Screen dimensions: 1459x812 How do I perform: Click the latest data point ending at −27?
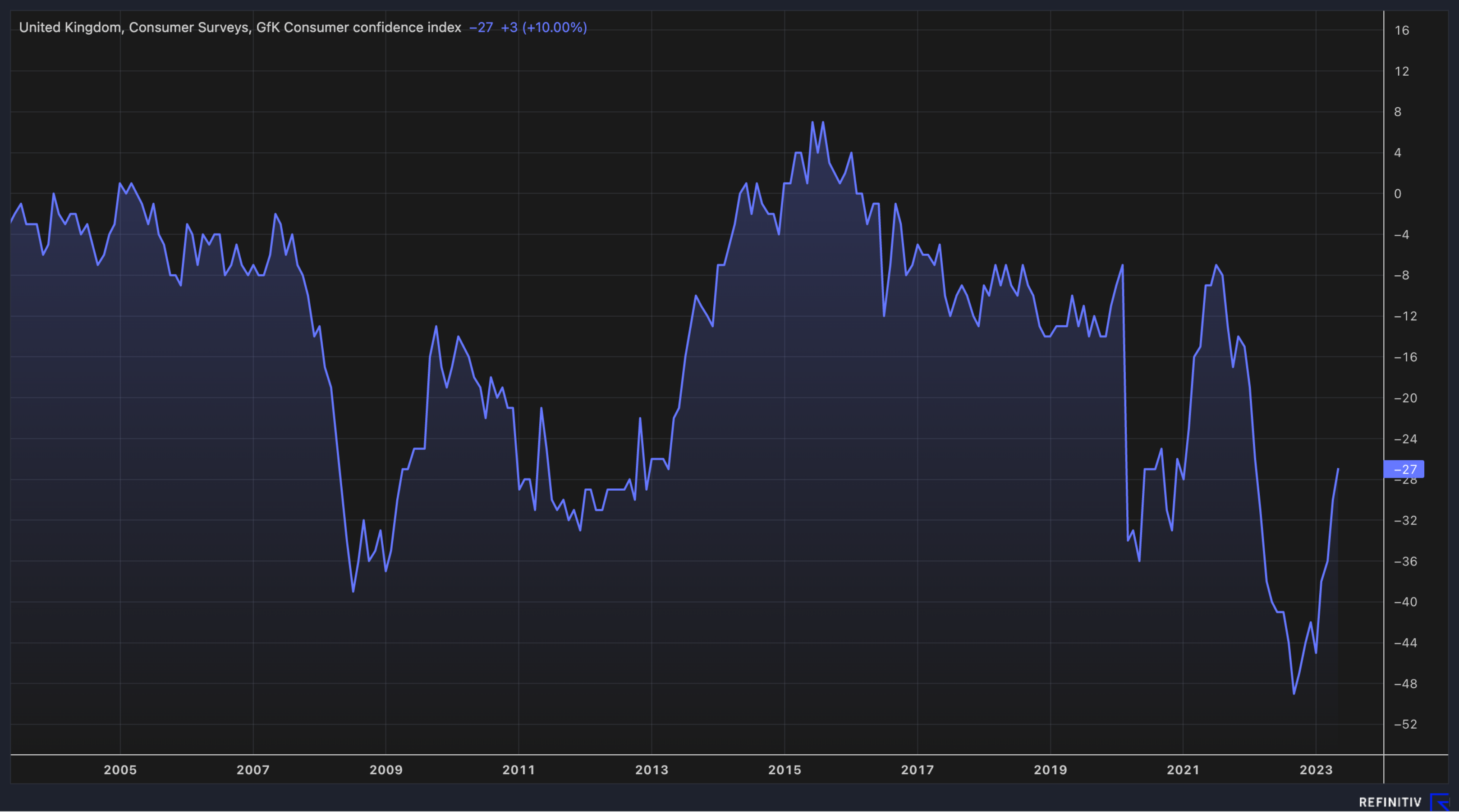click(x=1338, y=469)
